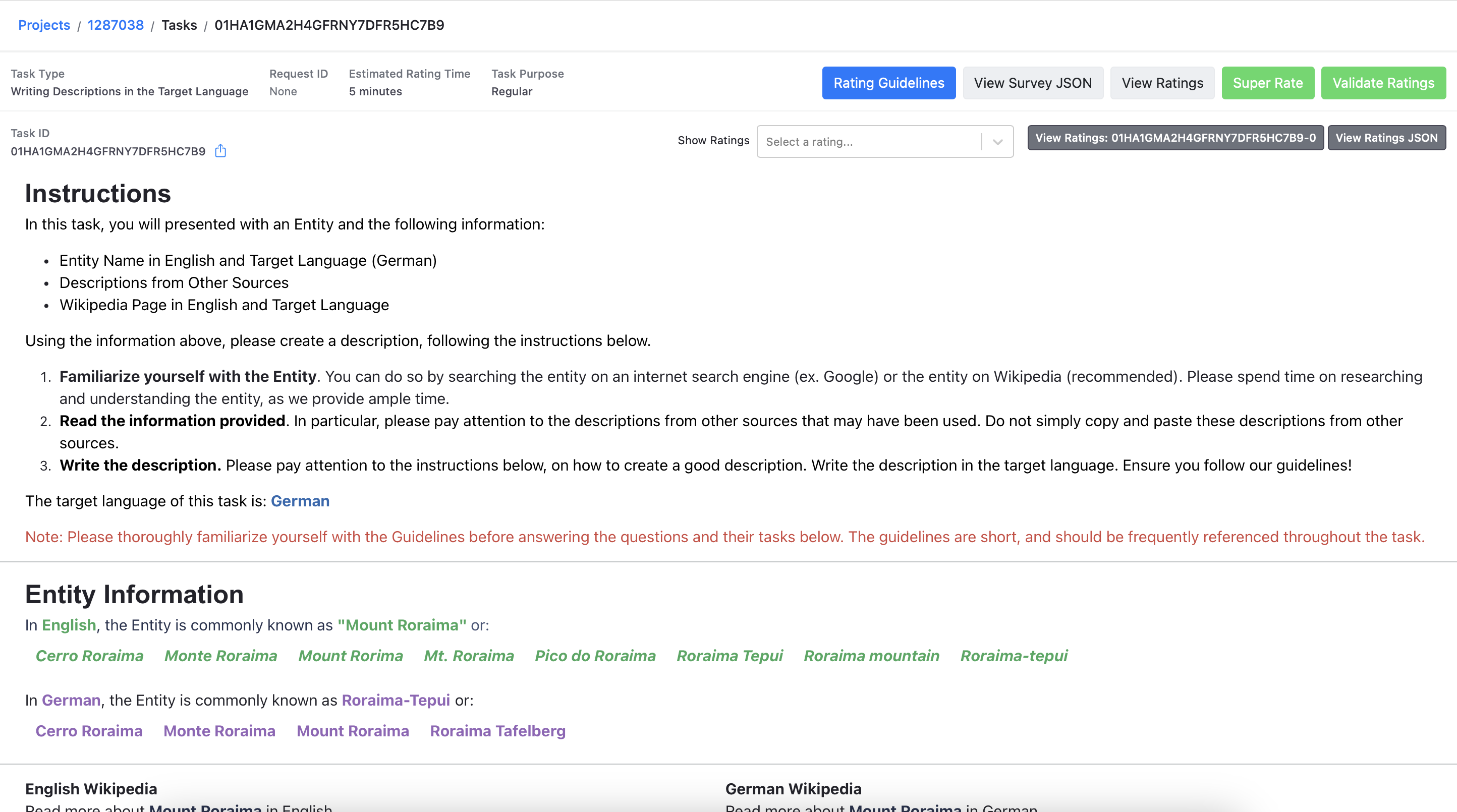The height and width of the screenshot is (812, 1457).
Task: Click the Select a rating combo box
Action: click(x=868, y=141)
